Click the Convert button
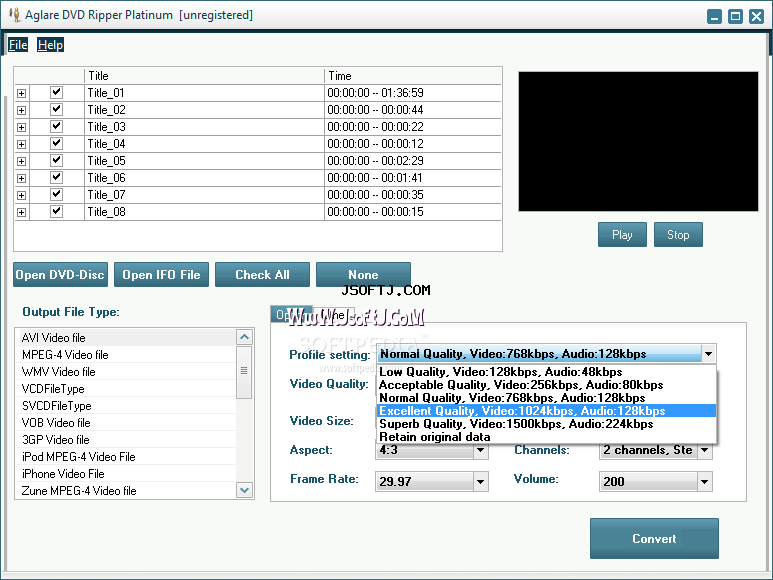 [654, 539]
